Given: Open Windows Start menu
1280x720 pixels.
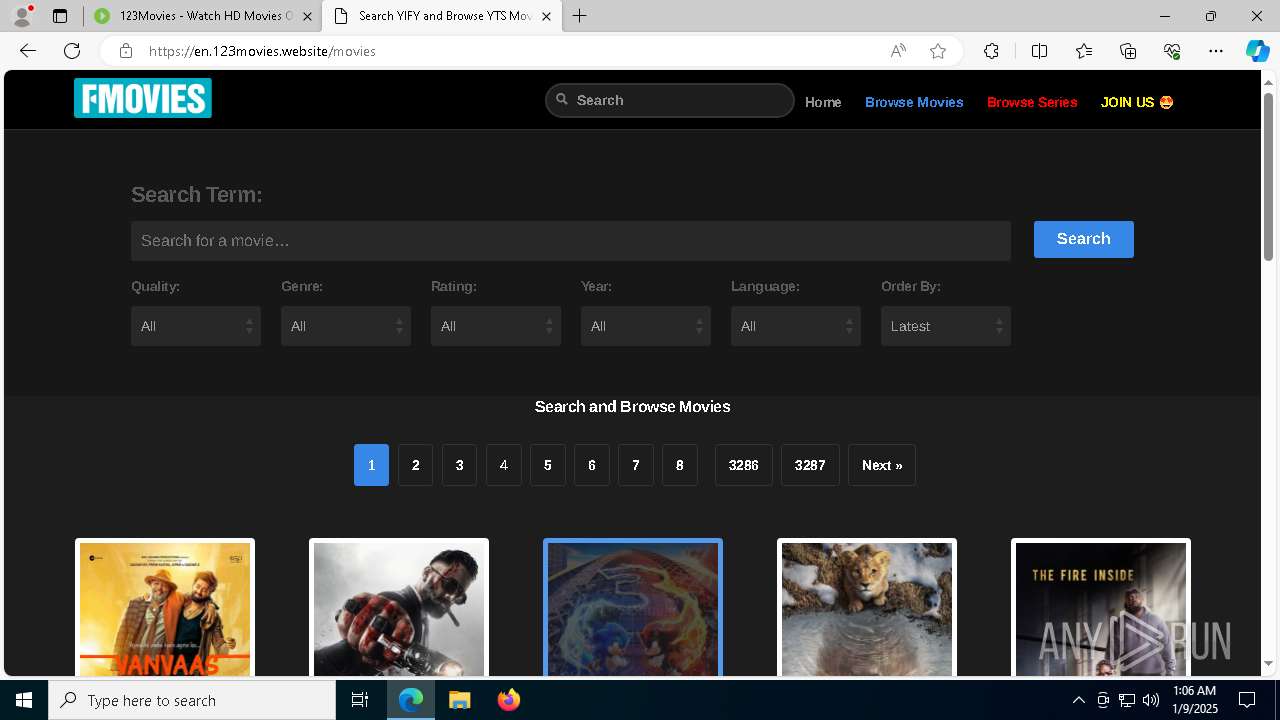Looking at the screenshot, I should pos(24,700).
